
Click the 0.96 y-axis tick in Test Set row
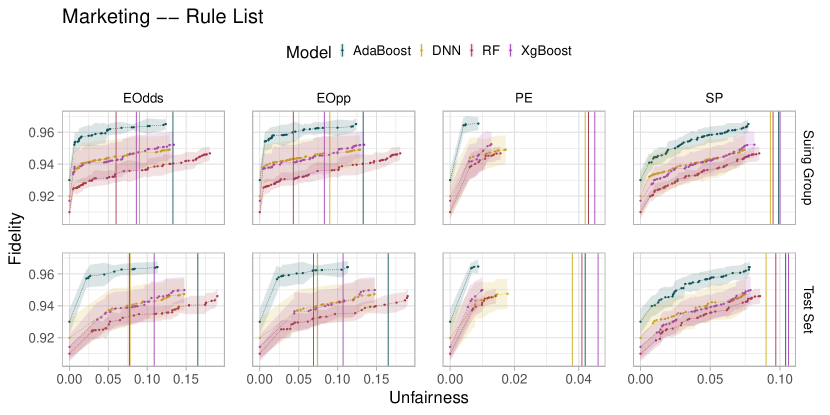pyautogui.click(x=43, y=274)
